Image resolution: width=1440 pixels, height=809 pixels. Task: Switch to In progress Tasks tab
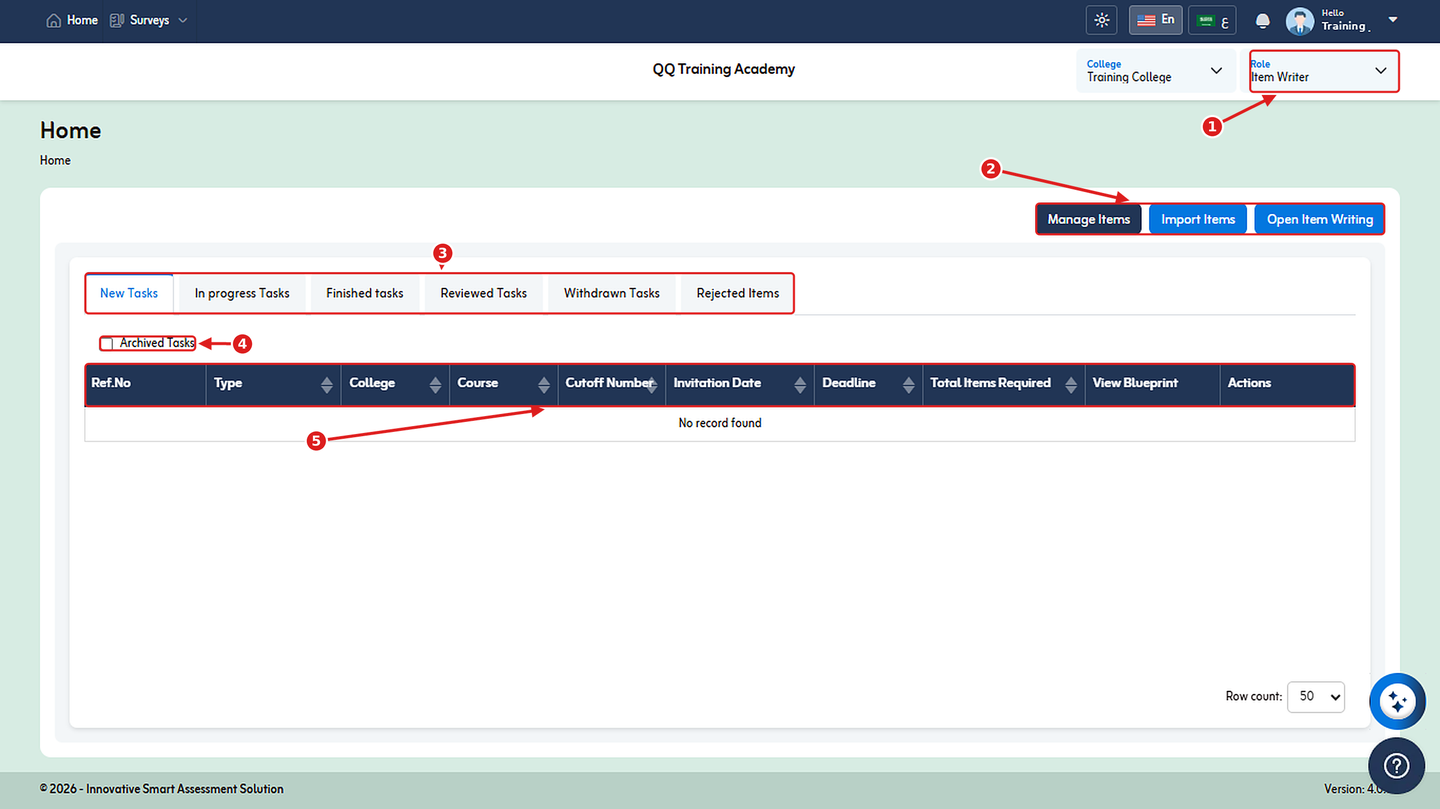coord(242,293)
